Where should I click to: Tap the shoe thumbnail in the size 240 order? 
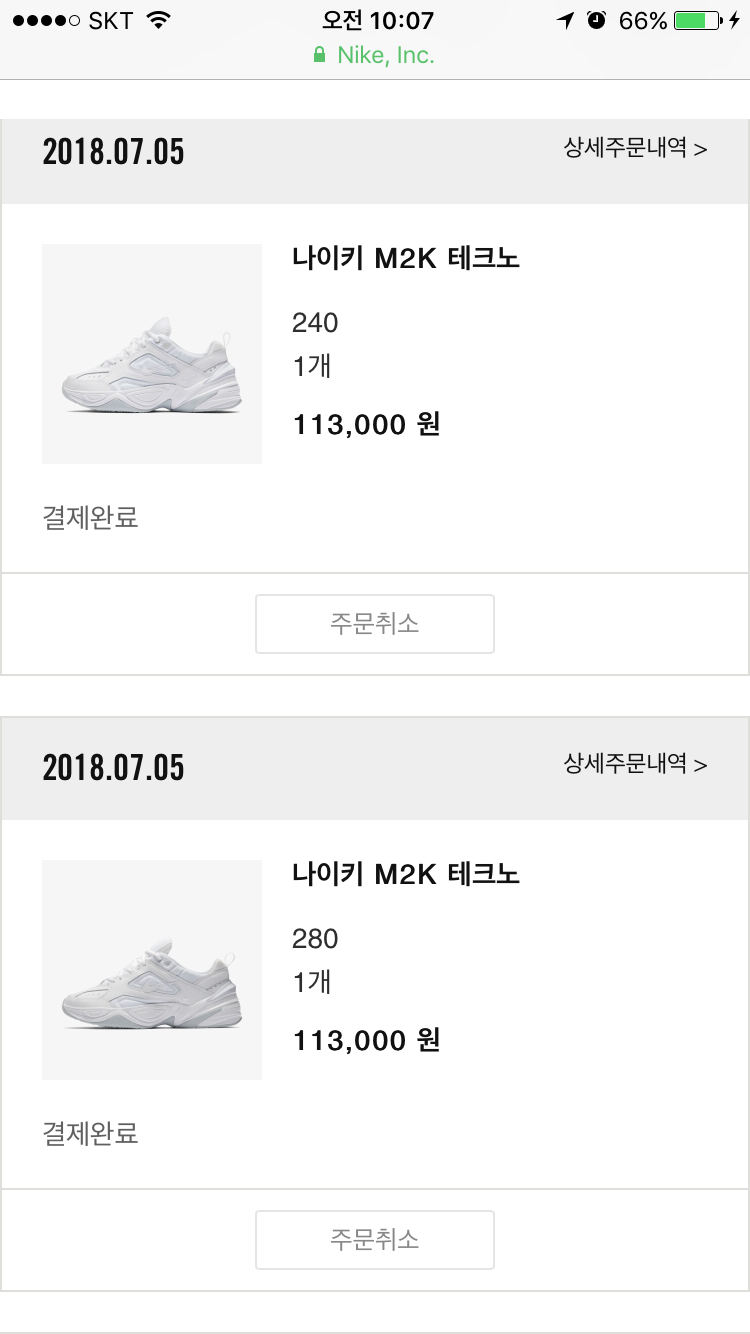152,354
